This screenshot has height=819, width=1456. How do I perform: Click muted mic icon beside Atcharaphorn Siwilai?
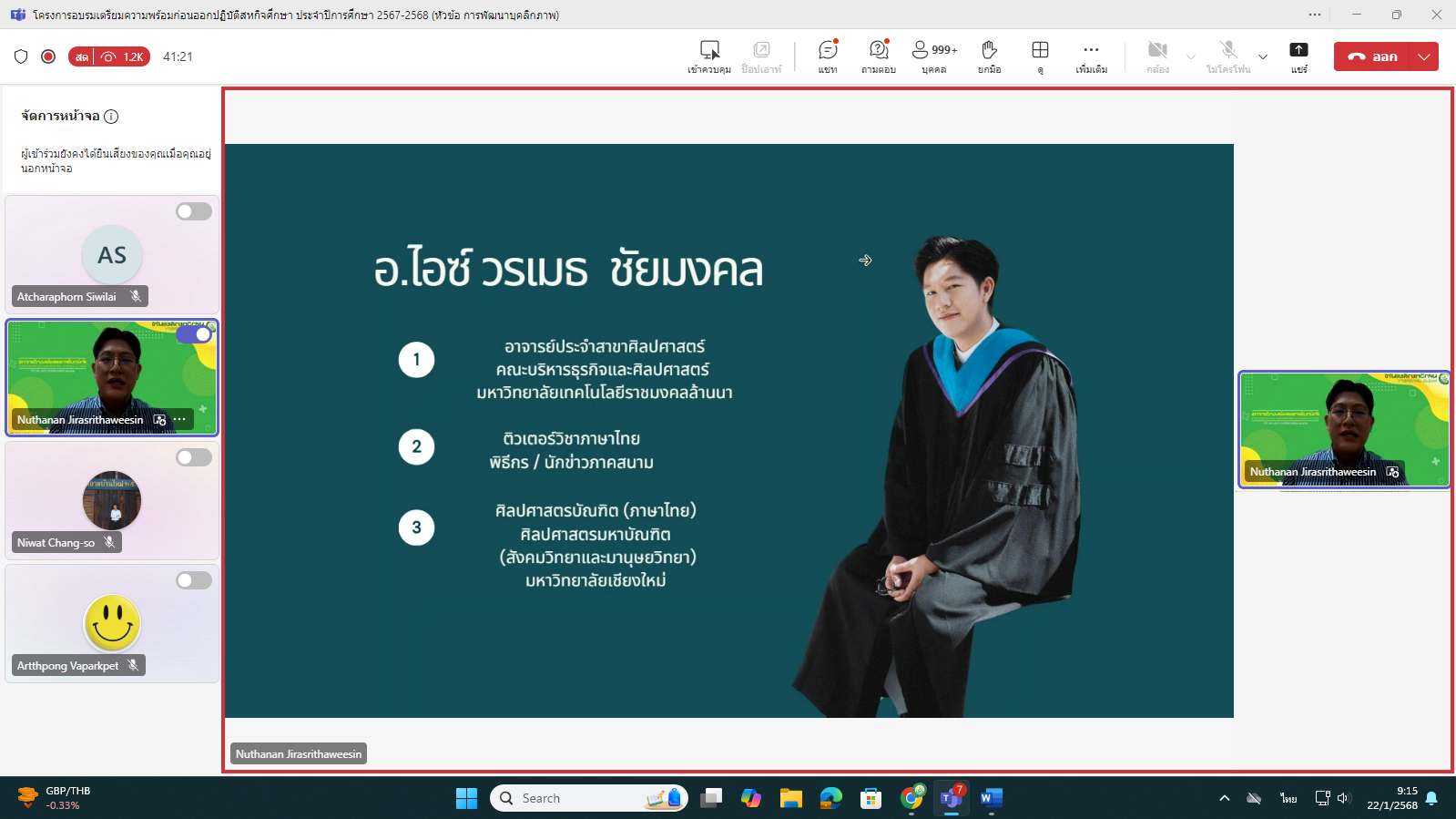pos(136,296)
